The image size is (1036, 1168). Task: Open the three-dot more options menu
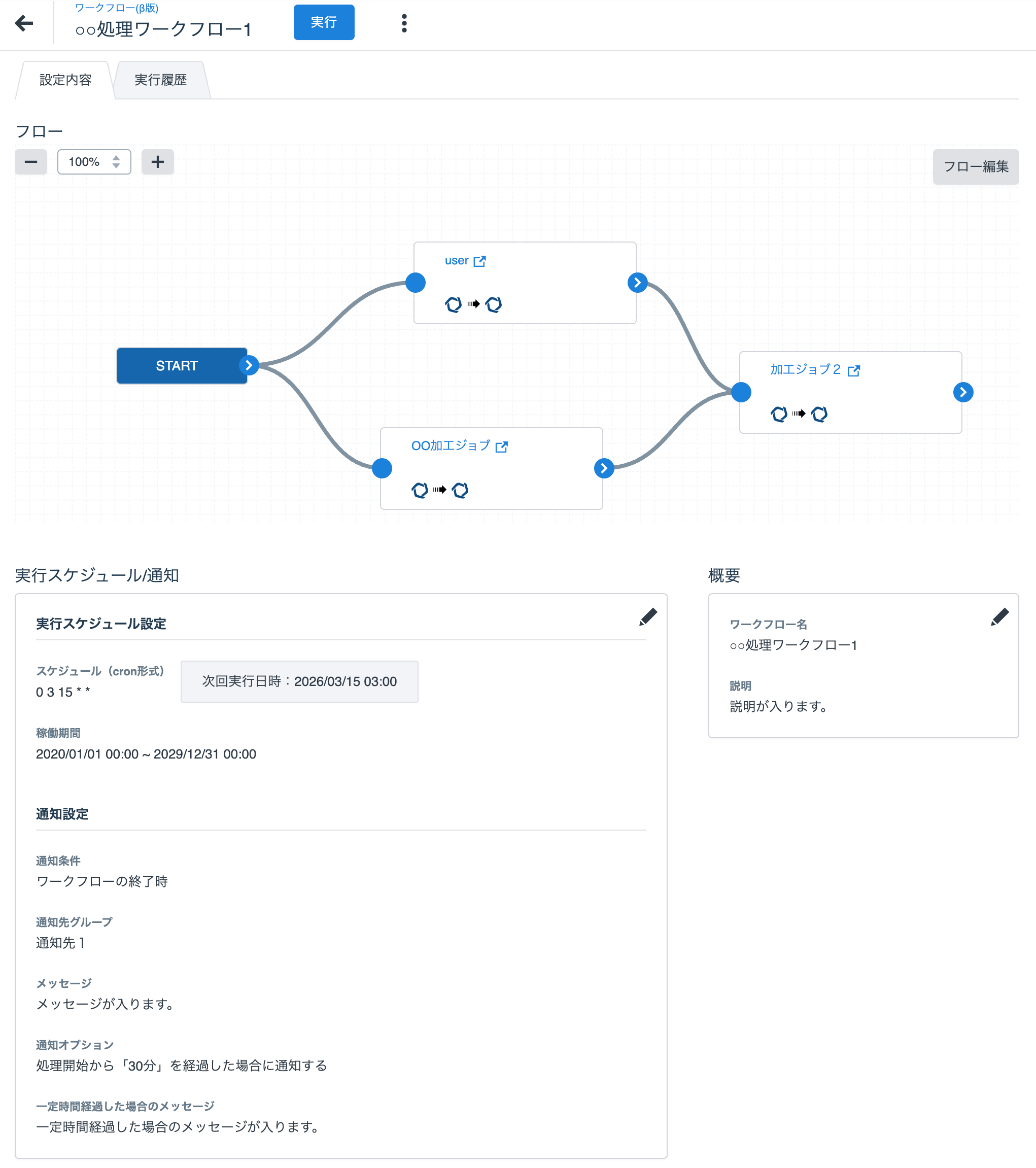(x=404, y=23)
